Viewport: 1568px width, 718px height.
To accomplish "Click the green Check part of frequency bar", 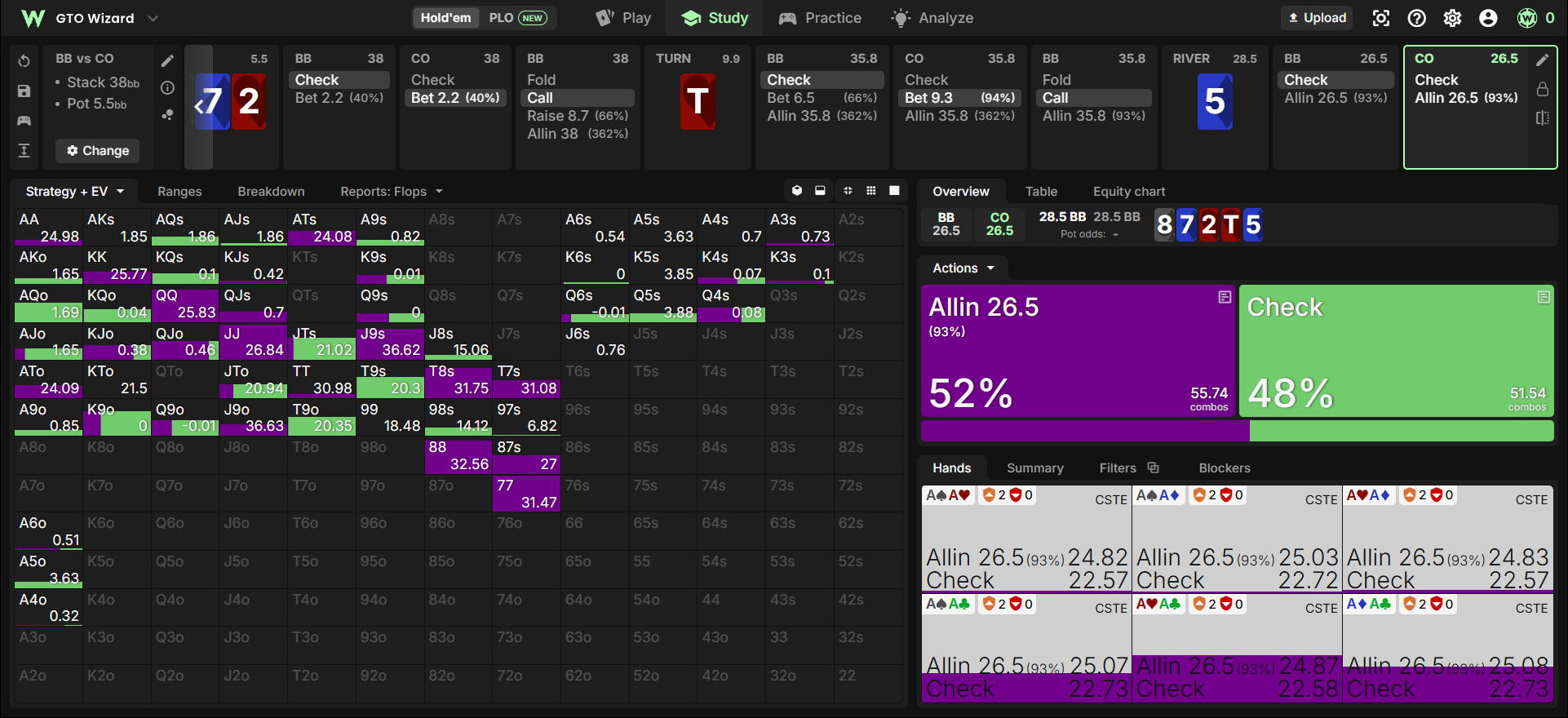I will pyautogui.click(x=1402, y=431).
